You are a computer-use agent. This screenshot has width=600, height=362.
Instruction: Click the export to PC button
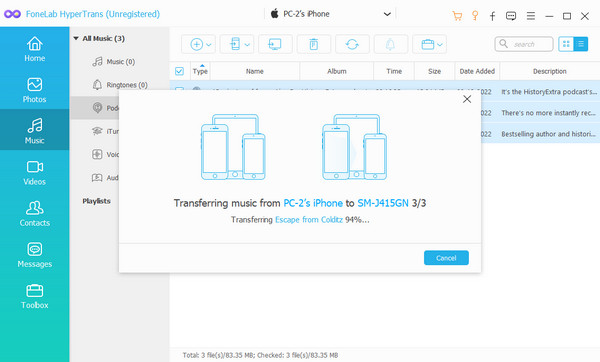point(275,44)
